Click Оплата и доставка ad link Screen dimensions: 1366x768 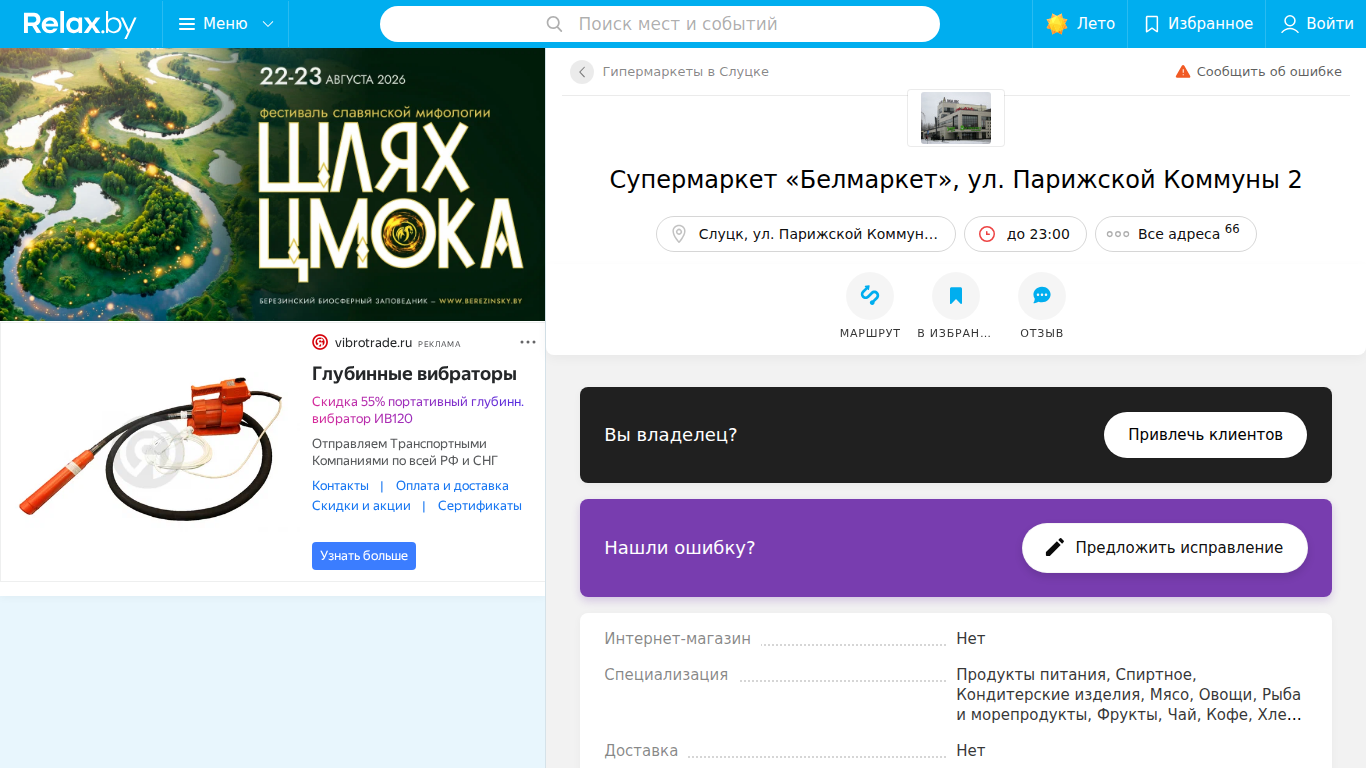click(x=452, y=486)
